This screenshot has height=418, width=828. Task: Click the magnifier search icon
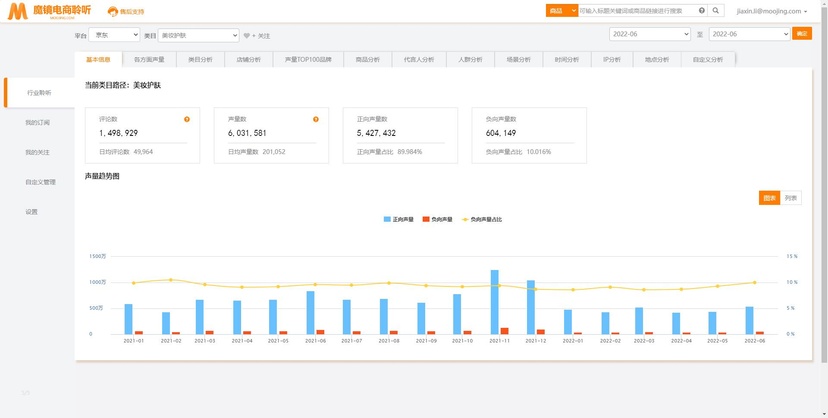[716, 11]
